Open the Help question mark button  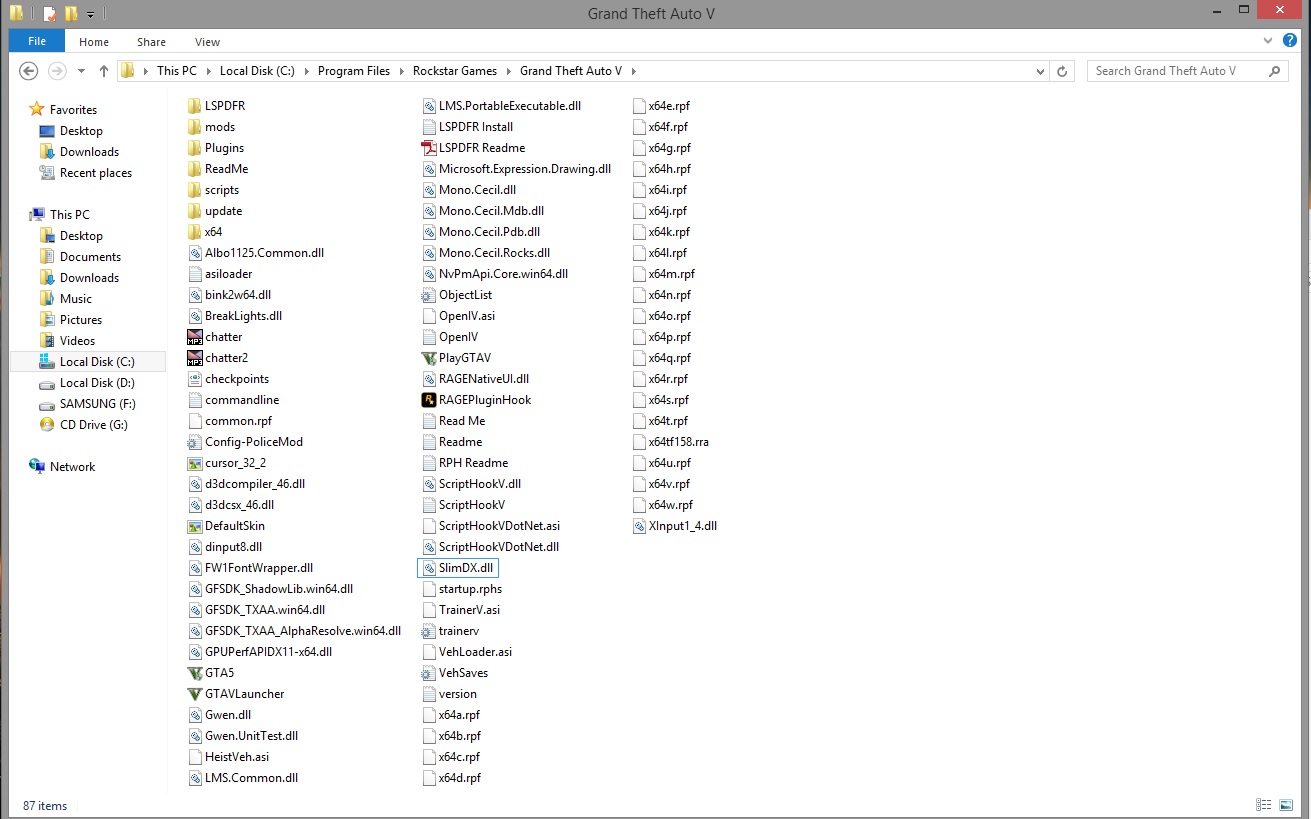[1290, 41]
